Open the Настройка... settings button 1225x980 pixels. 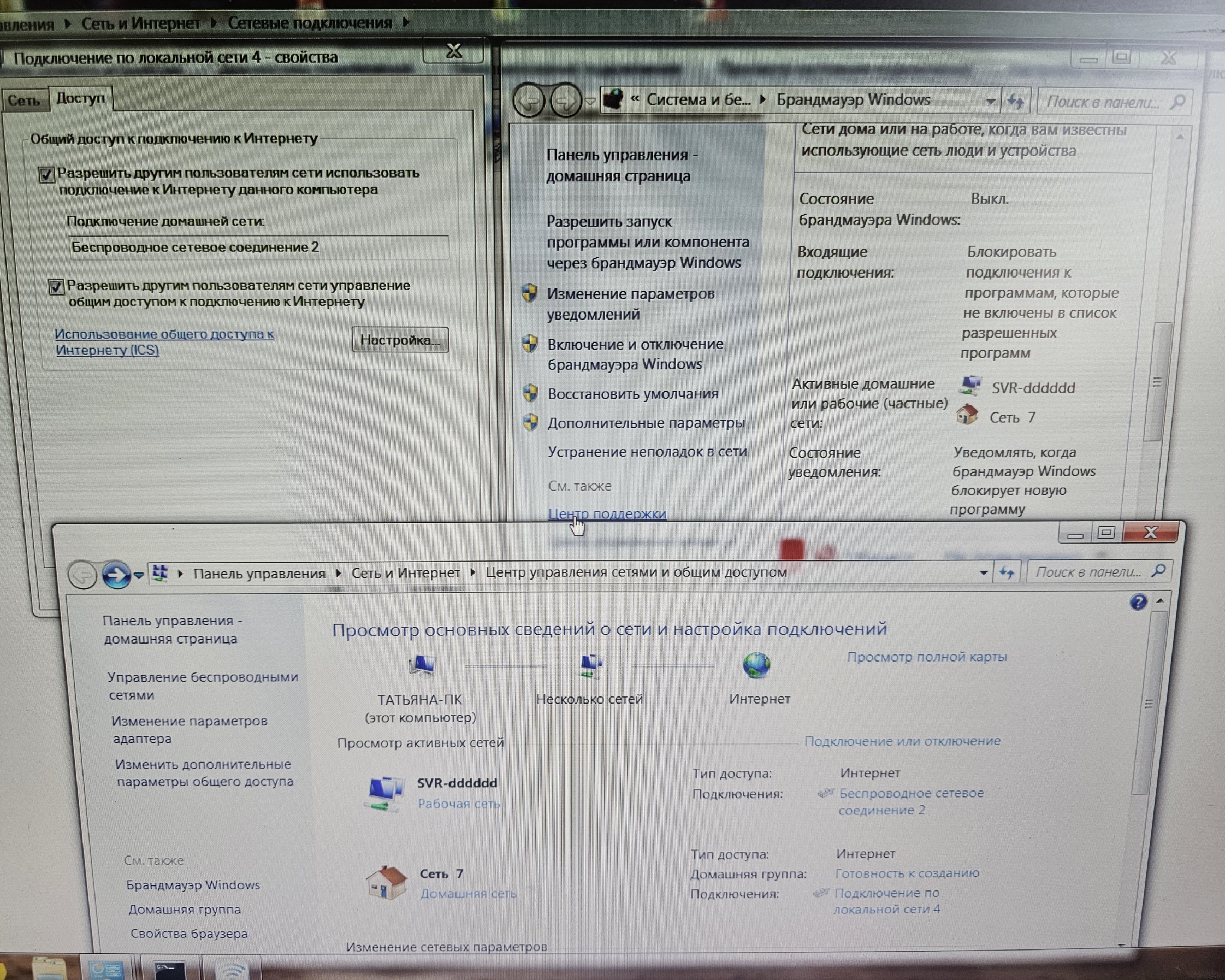coord(400,340)
